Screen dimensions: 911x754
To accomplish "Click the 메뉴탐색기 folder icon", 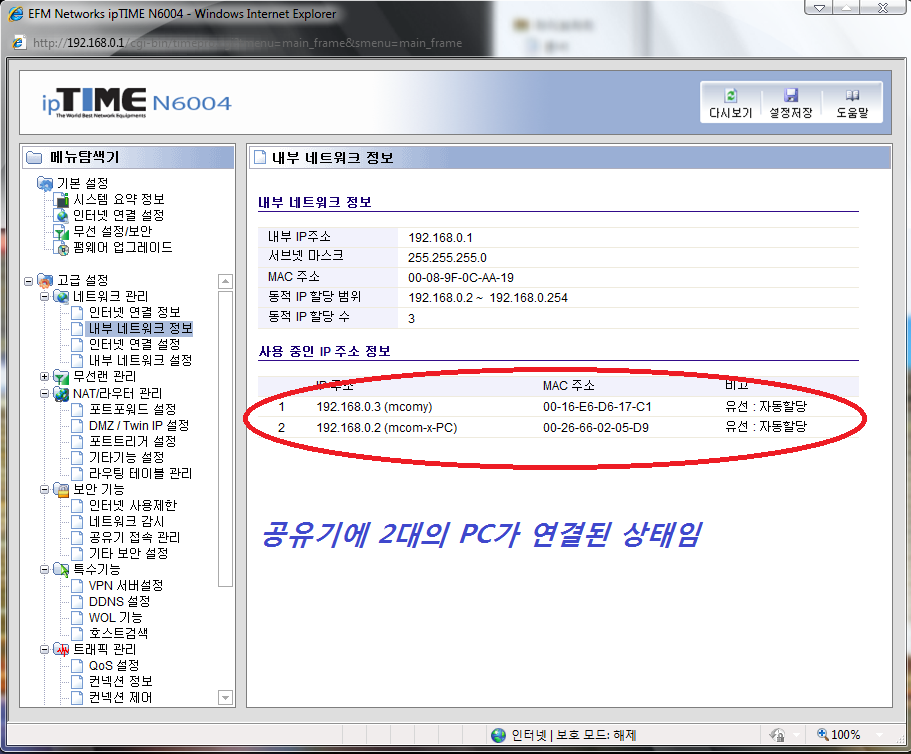I will pyautogui.click(x=35, y=157).
